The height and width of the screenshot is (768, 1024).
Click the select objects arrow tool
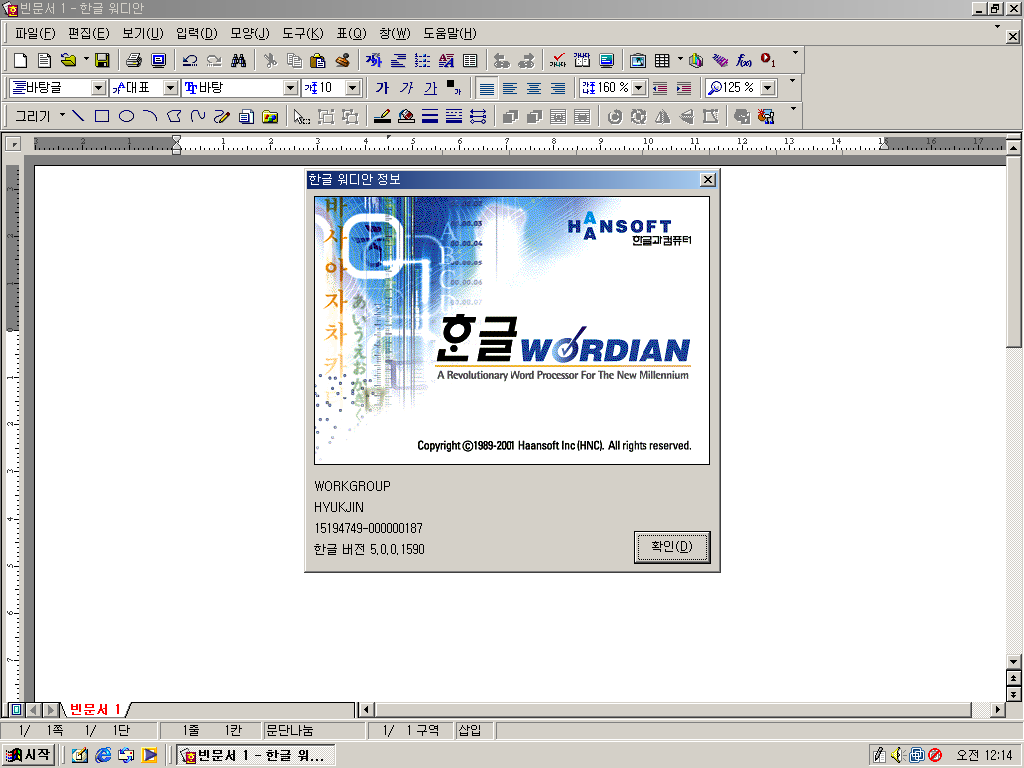coord(300,116)
